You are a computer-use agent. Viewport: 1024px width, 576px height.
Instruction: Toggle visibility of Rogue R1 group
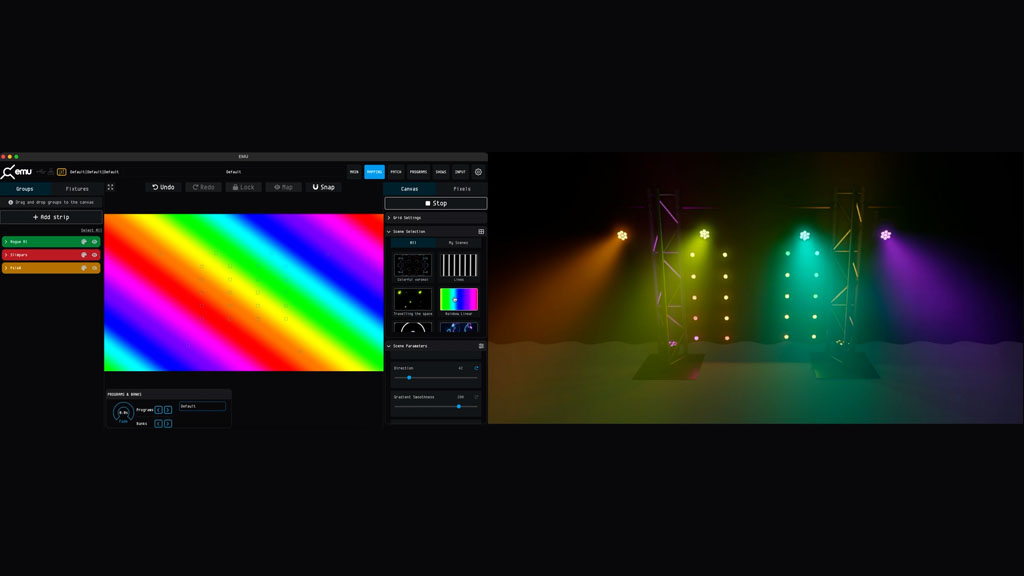[x=95, y=242]
